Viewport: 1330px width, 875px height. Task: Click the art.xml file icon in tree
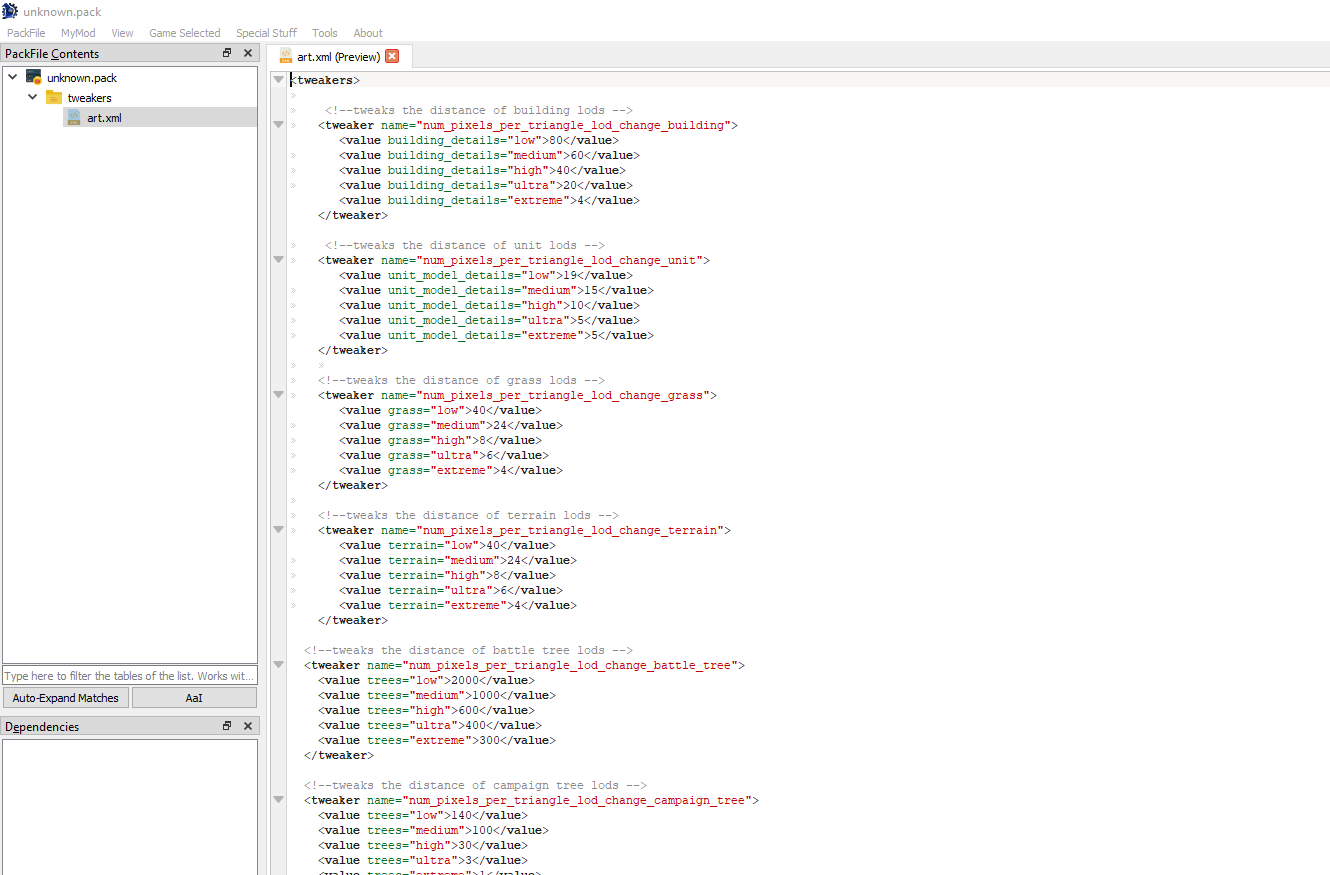(74, 117)
